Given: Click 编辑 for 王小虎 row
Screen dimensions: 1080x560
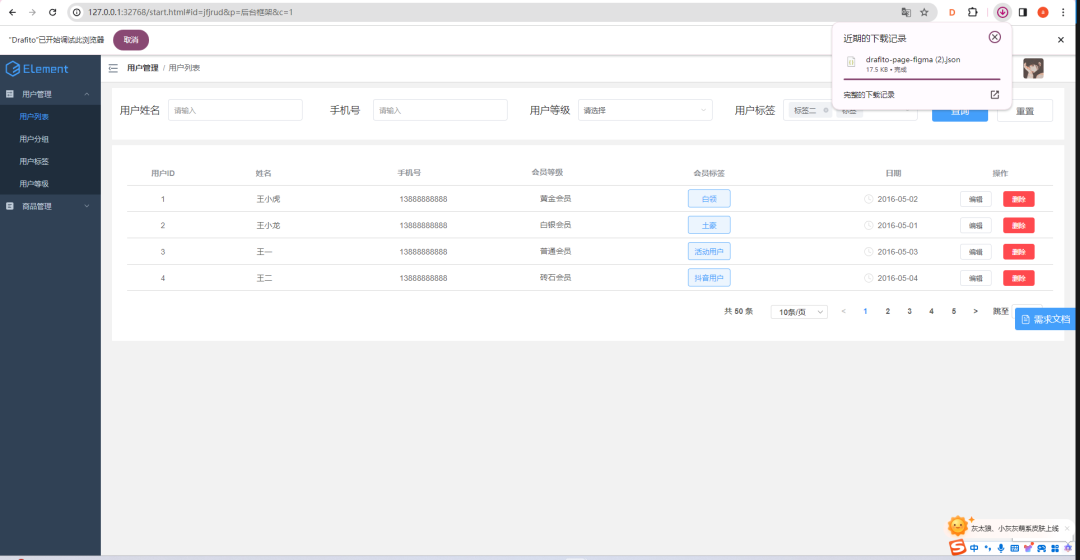Looking at the screenshot, I should click(x=976, y=199).
